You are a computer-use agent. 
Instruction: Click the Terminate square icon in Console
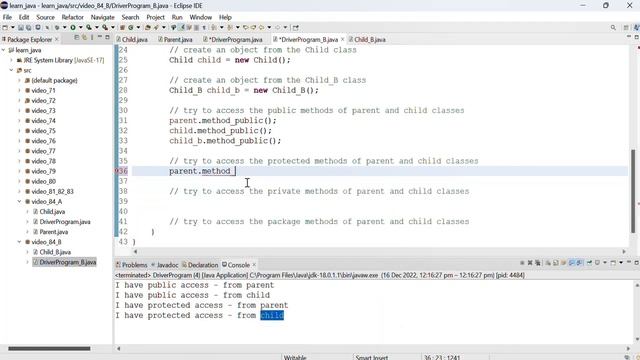coord(522,263)
